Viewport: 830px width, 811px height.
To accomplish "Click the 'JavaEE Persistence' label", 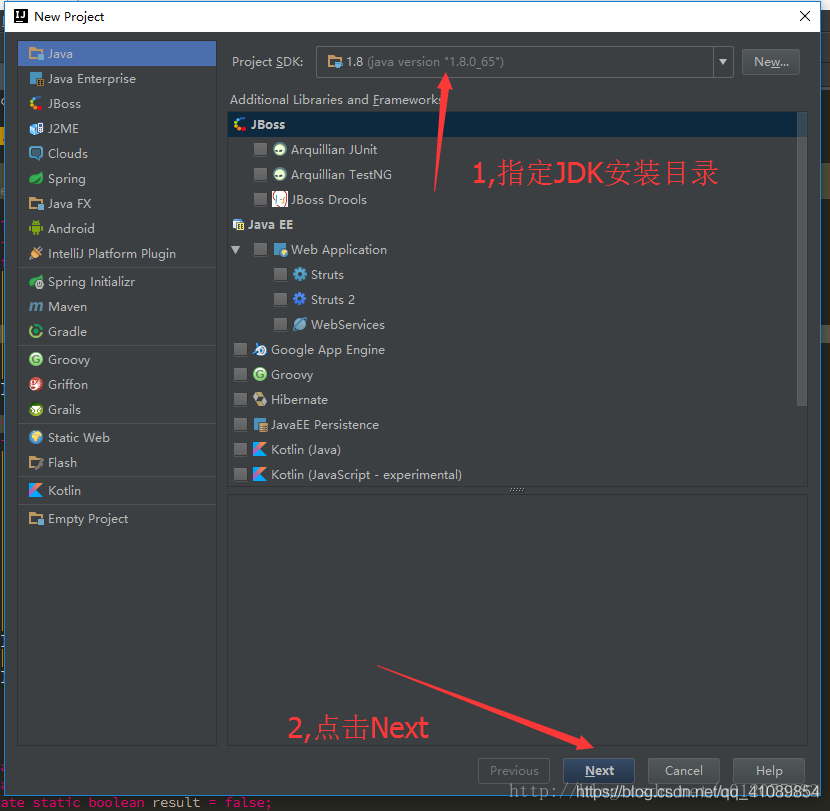I will tap(325, 425).
